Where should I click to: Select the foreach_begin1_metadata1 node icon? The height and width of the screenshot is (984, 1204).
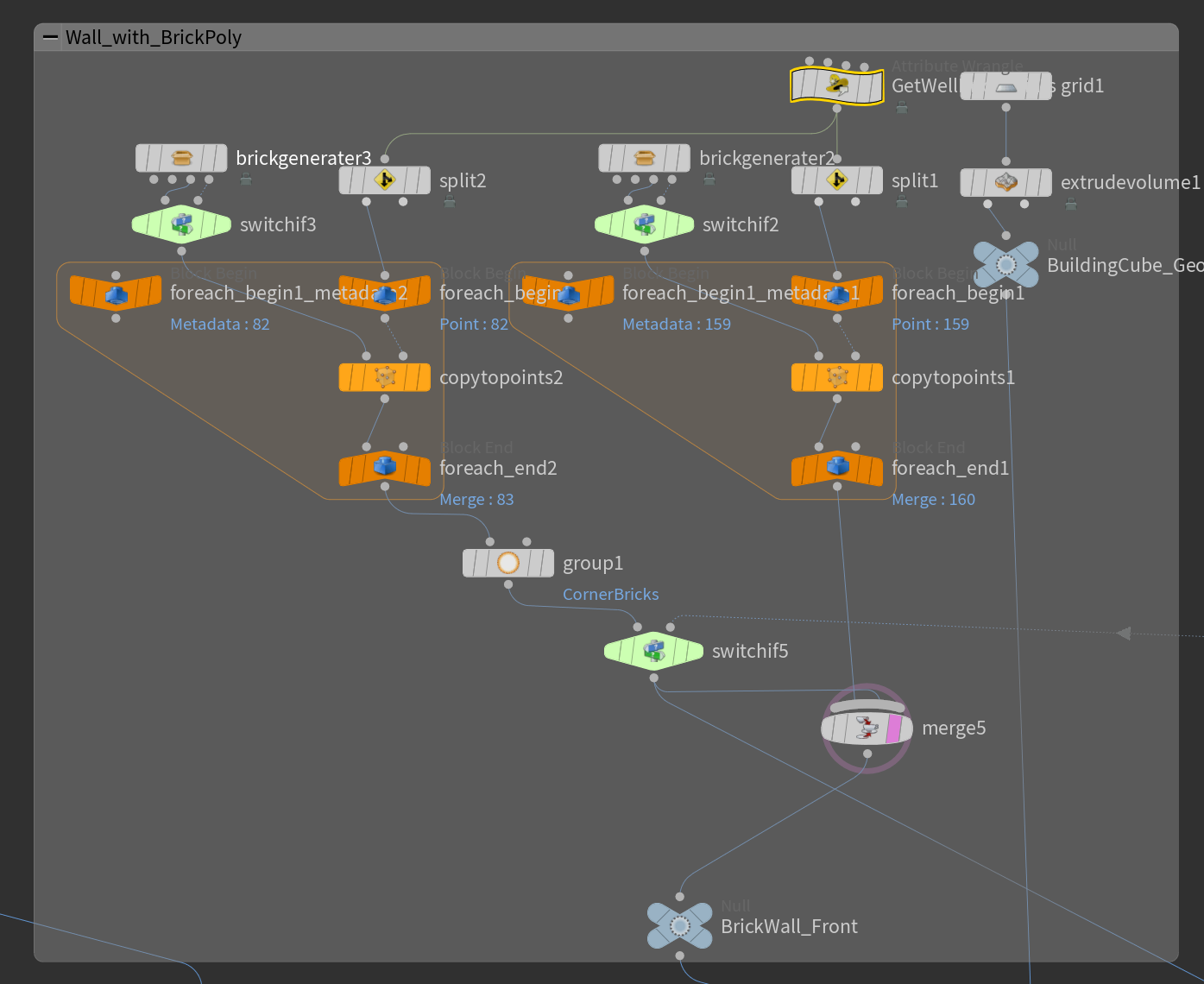click(x=568, y=293)
